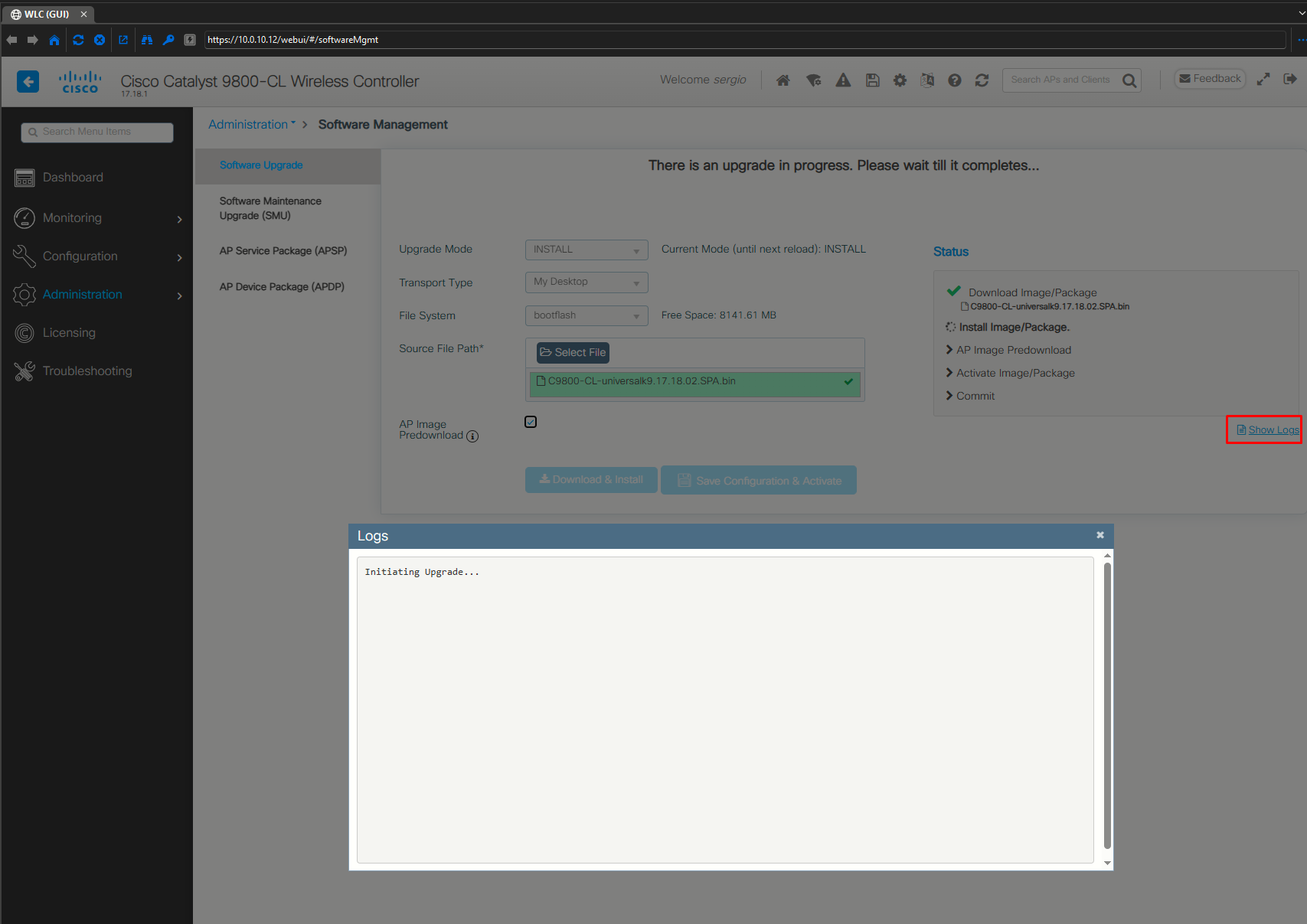Open preferences with the gear icon
This screenshot has height=924, width=1307.
pyautogui.click(x=900, y=80)
